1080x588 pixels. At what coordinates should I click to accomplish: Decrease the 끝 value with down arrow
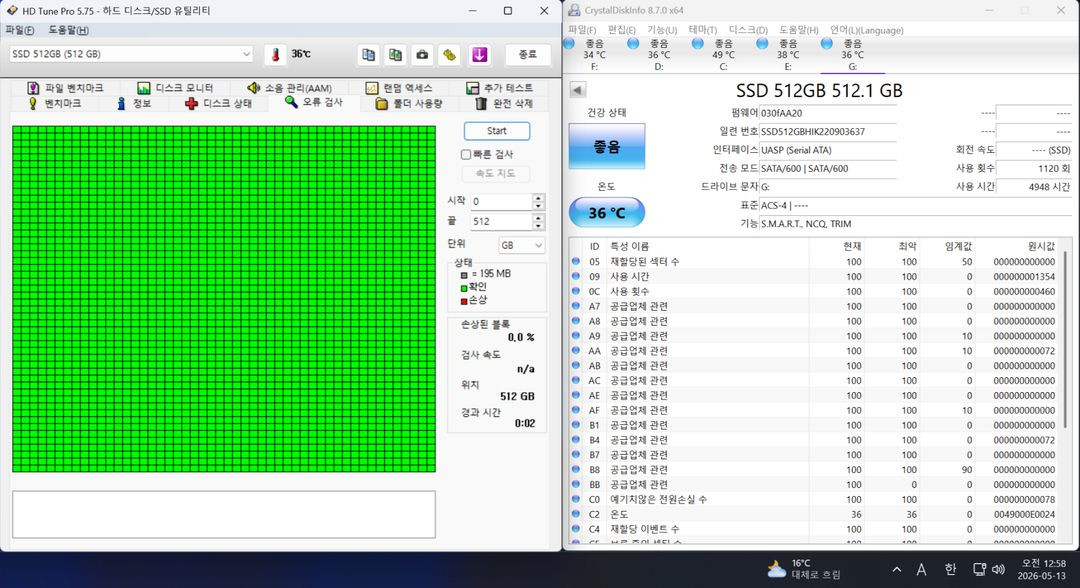point(539,226)
